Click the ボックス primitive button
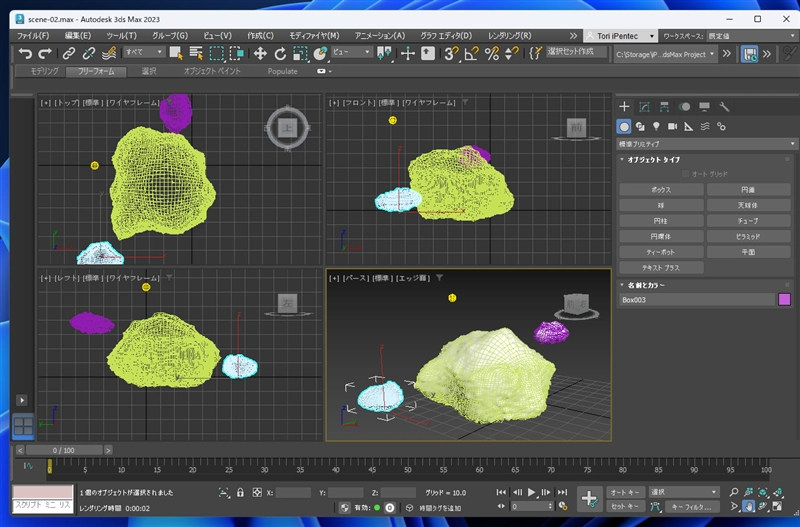The image size is (800, 527). (x=661, y=190)
